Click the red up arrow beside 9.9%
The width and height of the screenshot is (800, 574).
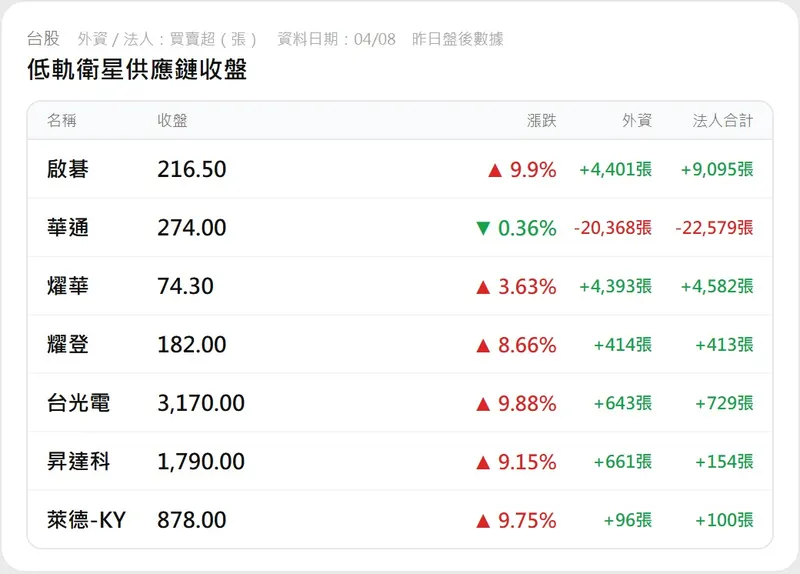click(494, 170)
